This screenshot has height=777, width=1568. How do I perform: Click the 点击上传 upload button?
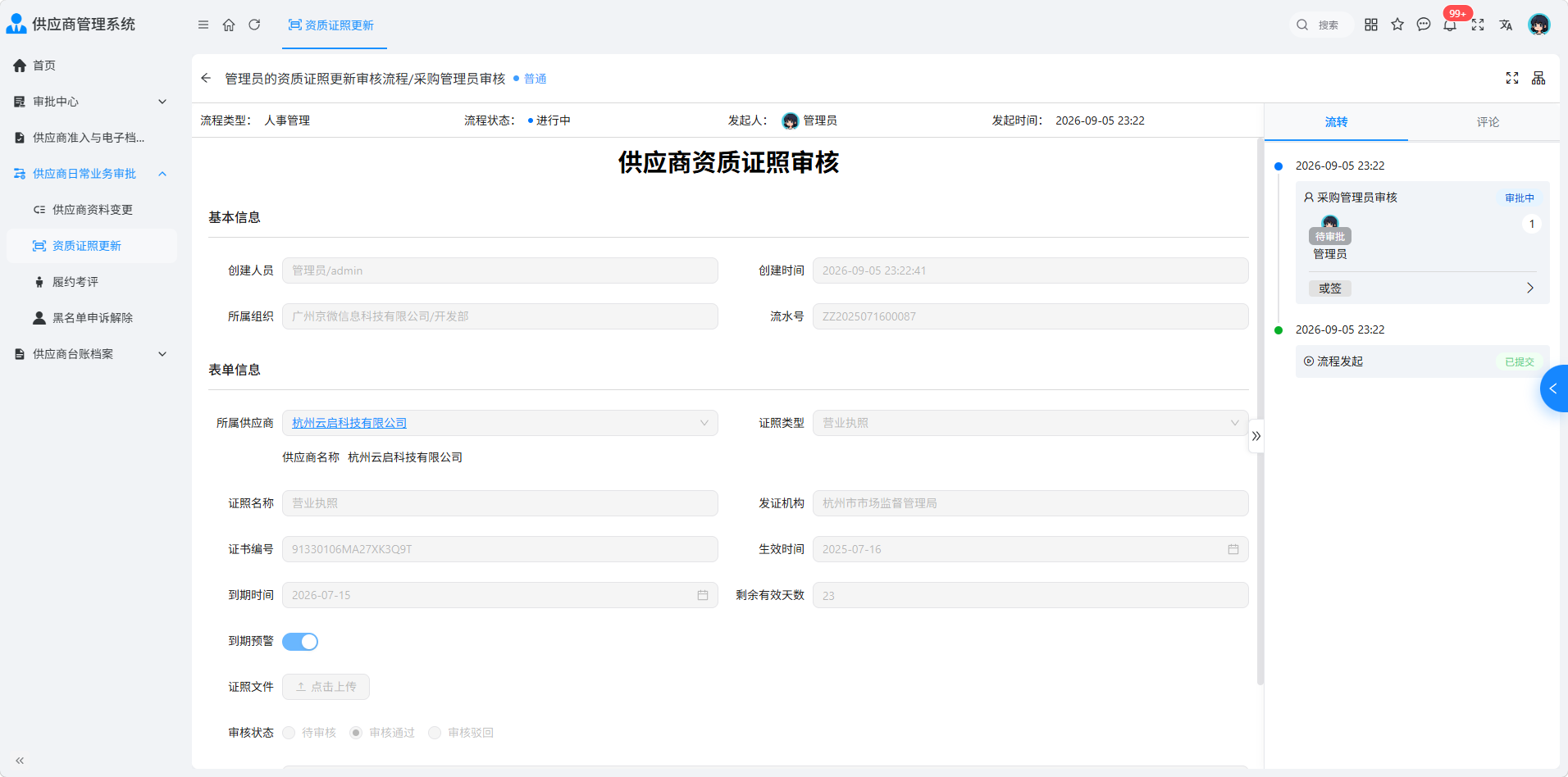pos(326,687)
